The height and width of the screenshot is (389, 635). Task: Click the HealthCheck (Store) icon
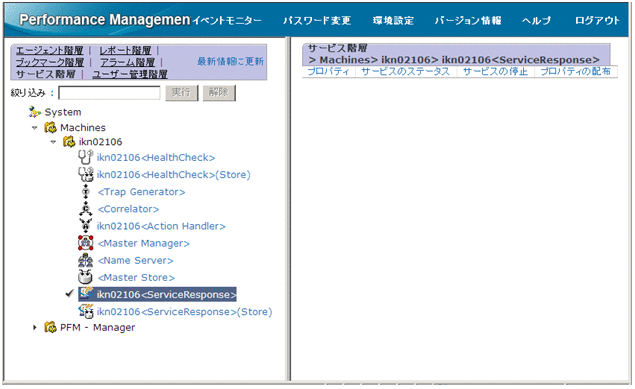point(85,174)
